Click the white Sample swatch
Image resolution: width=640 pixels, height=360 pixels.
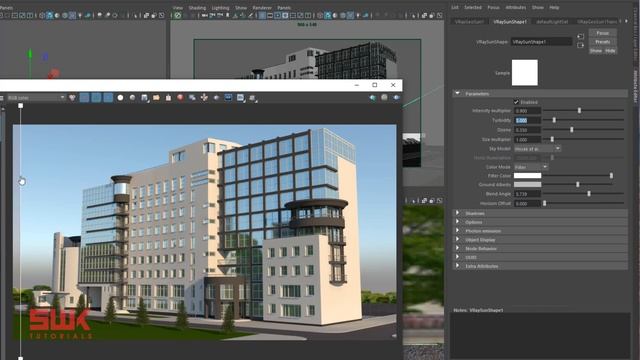pos(524,73)
